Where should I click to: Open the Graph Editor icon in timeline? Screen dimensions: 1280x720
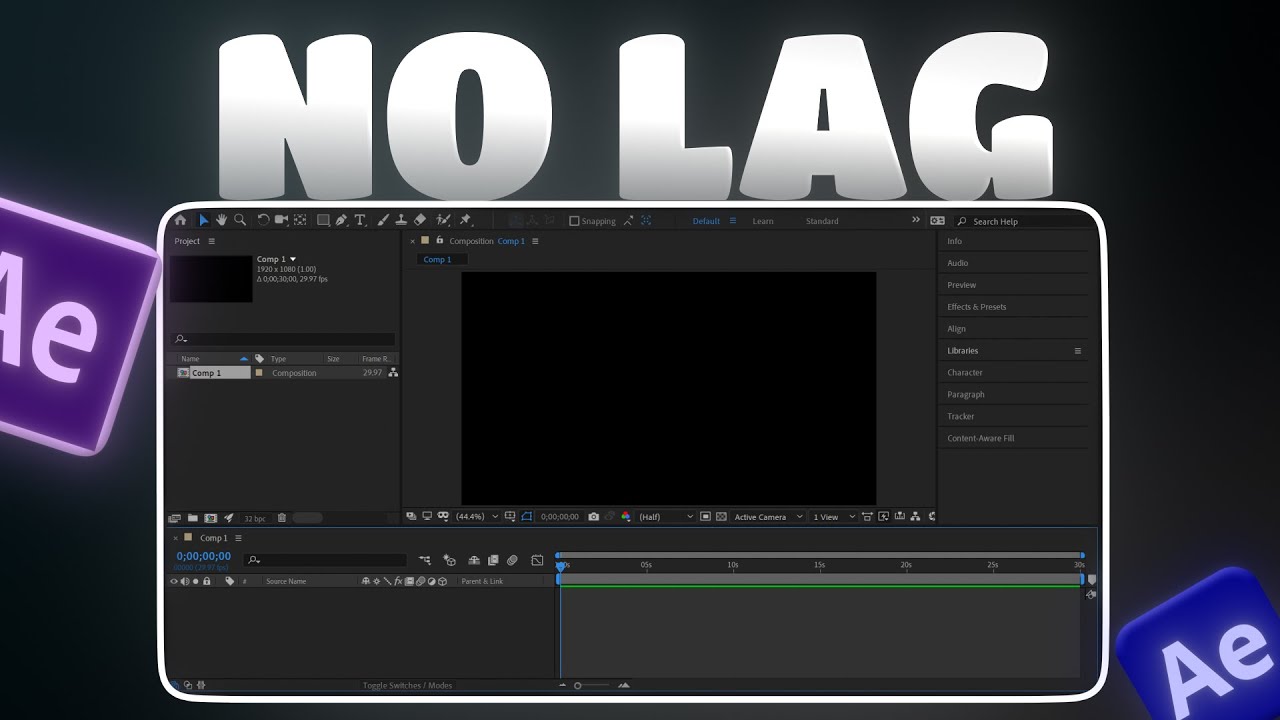[537, 561]
